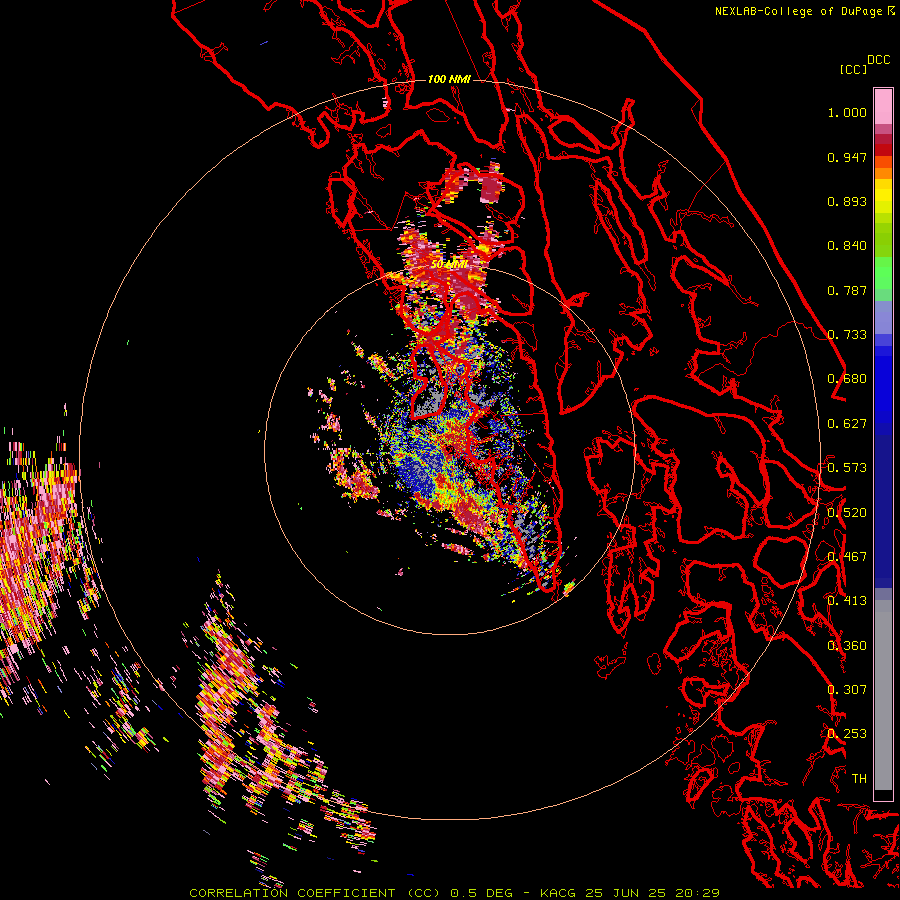Click the KACG station identifier
Image resolution: width=900 pixels, height=900 pixels.
(x=557, y=893)
